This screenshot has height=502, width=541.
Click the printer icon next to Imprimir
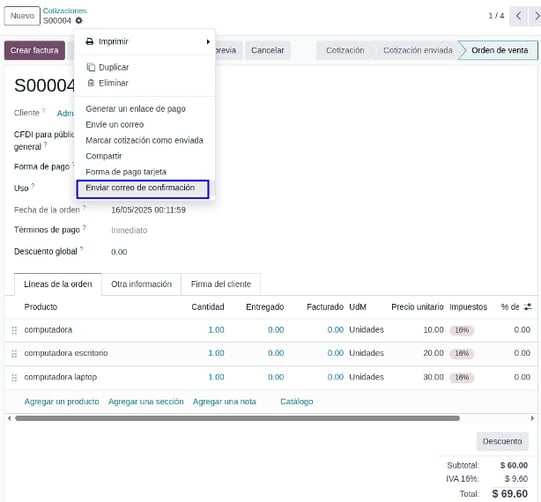89,42
